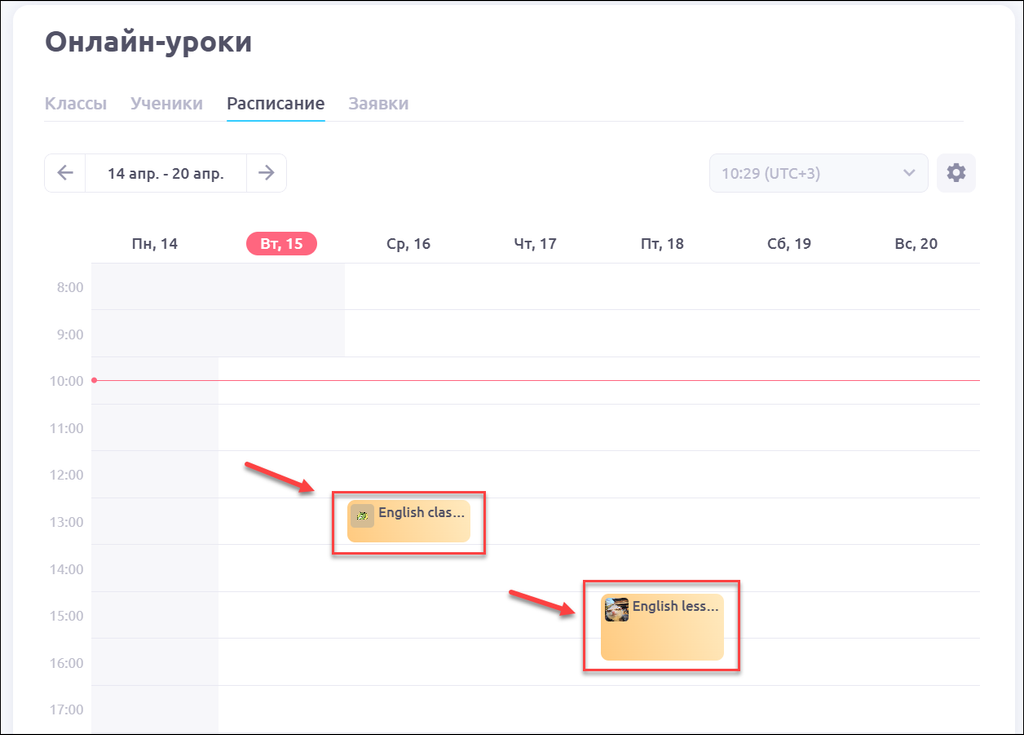Image resolution: width=1024 pixels, height=735 pixels.
Task: Open schedule settings gear icon
Action: [956, 173]
